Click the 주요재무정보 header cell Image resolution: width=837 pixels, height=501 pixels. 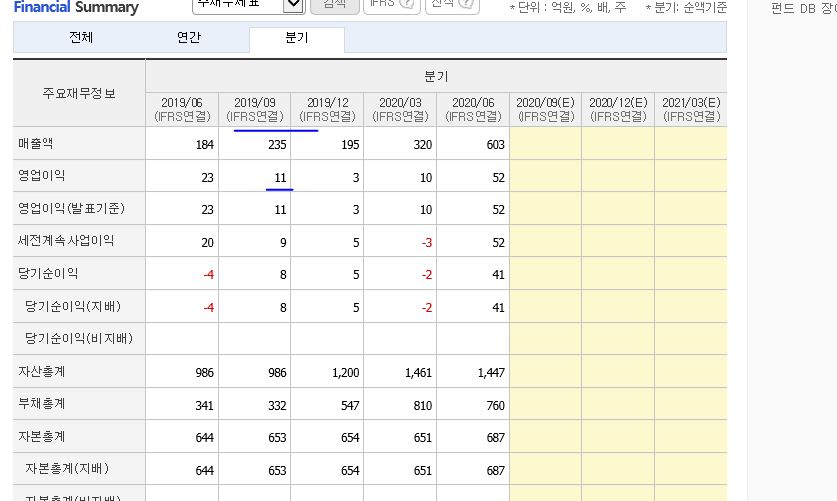pos(79,93)
